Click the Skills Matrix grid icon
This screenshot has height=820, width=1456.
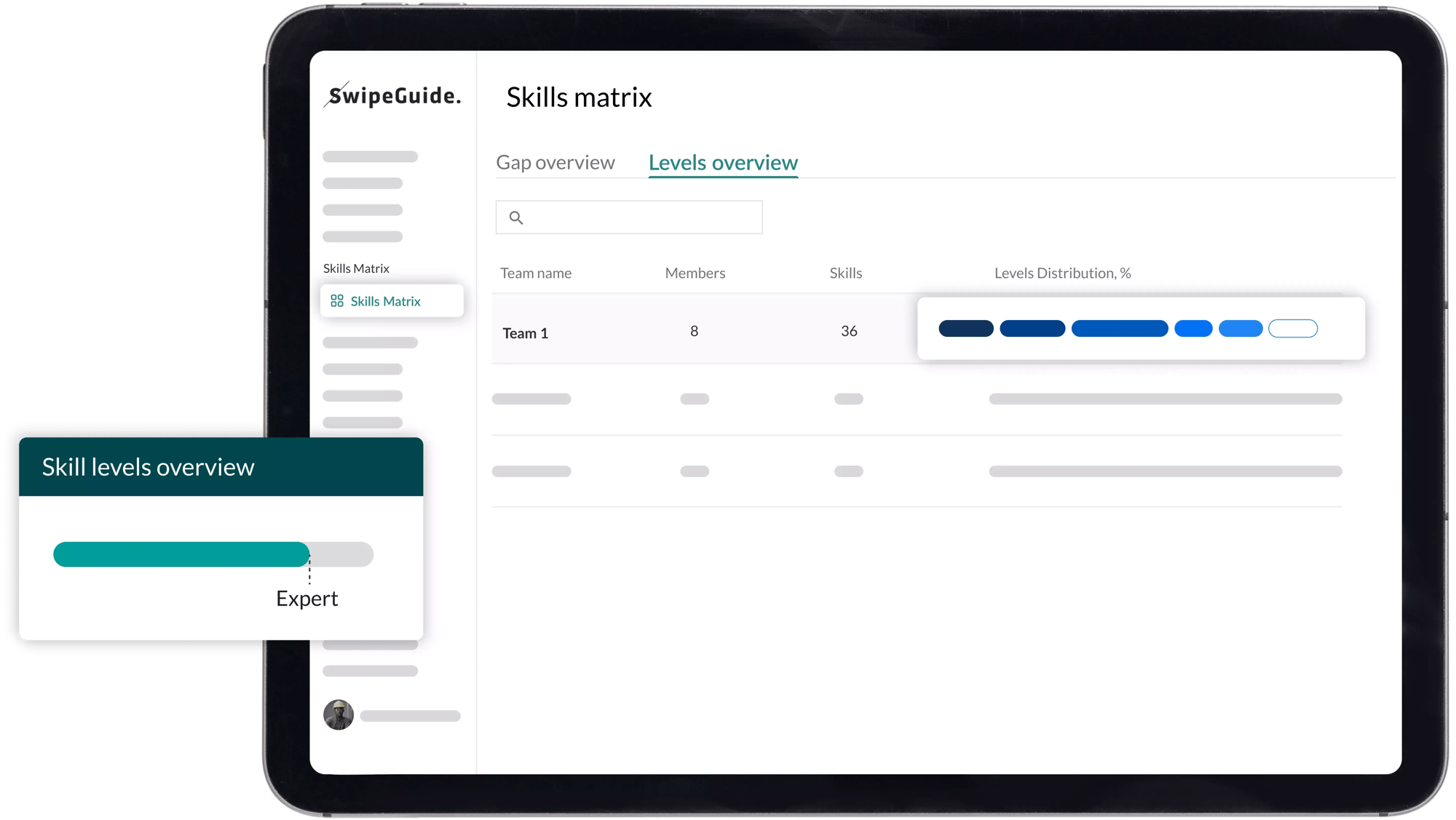[x=337, y=301]
